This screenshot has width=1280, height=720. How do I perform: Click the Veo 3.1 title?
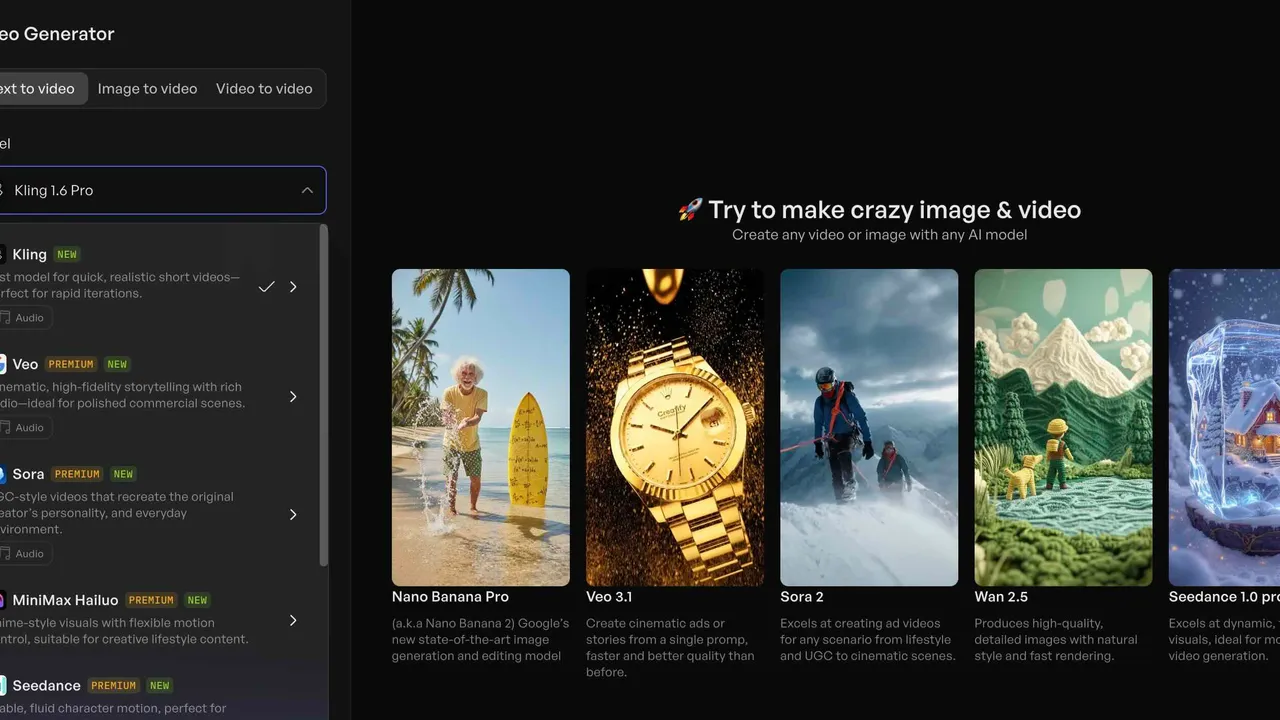(609, 597)
